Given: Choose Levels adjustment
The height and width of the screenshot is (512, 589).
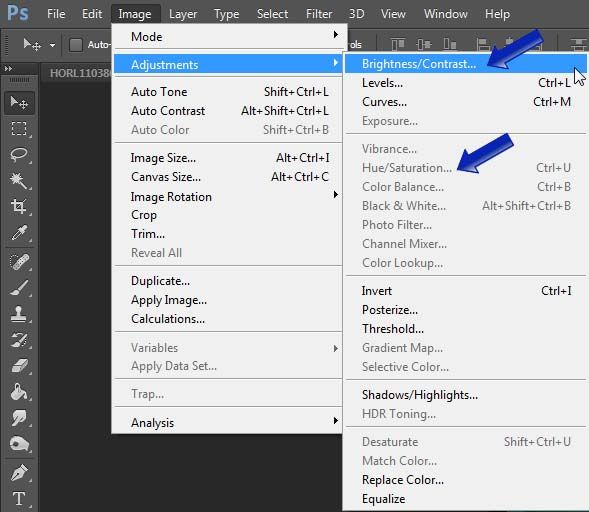Looking at the screenshot, I should click(466, 83).
